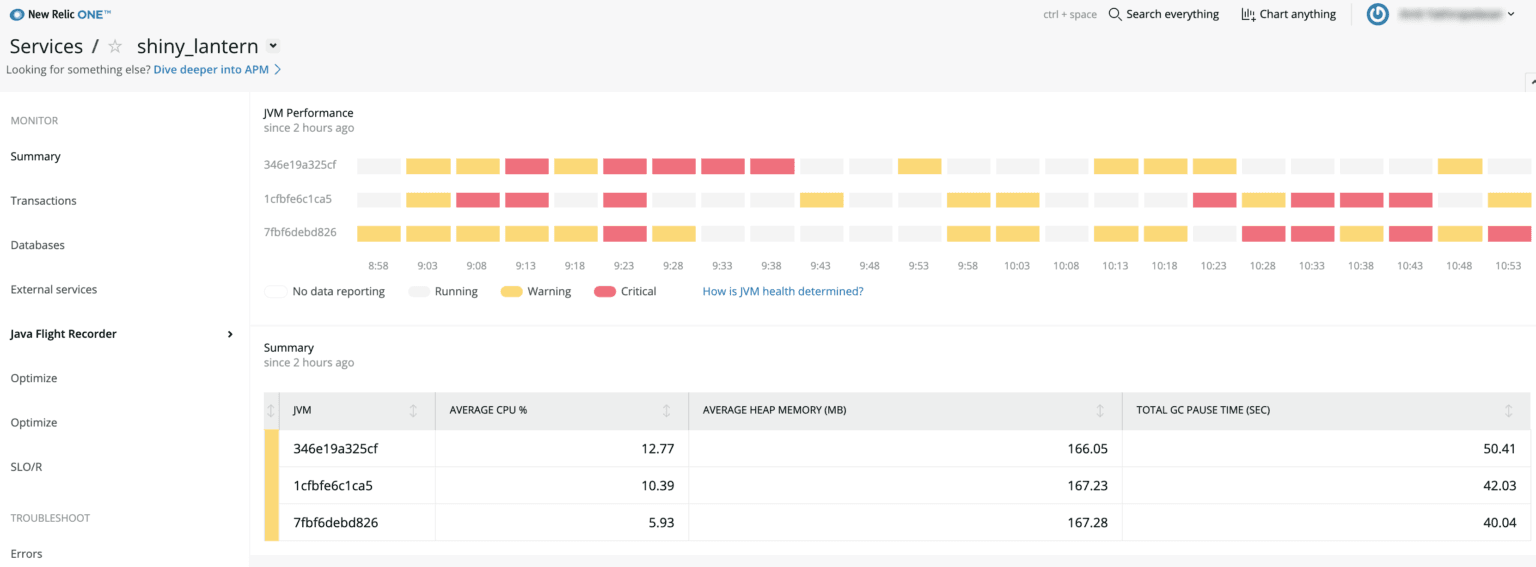Star shiny_lantern as a favorite
This screenshot has width=1536, height=567.
(115, 46)
